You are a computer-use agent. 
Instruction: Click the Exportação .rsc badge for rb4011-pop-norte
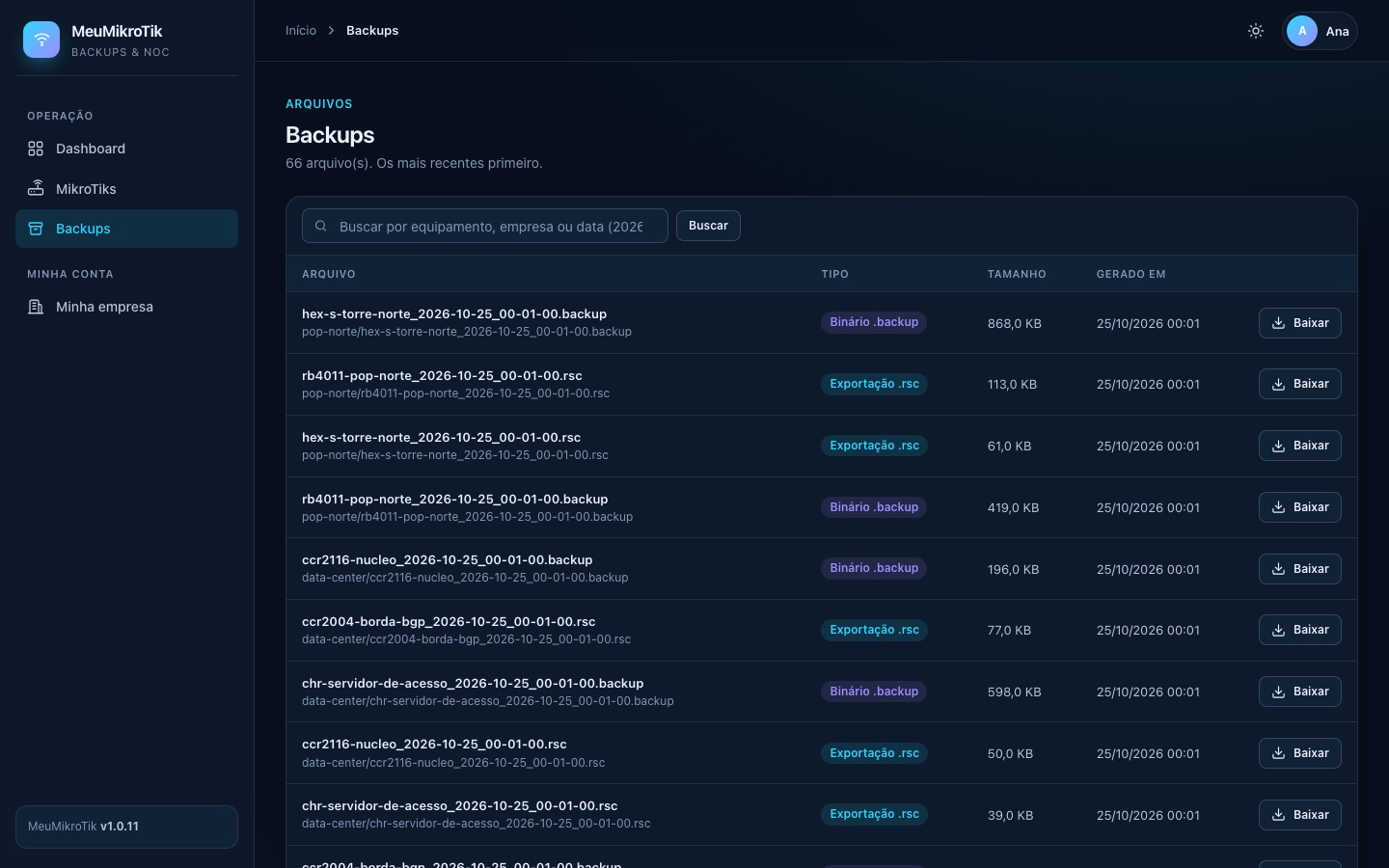click(x=875, y=384)
